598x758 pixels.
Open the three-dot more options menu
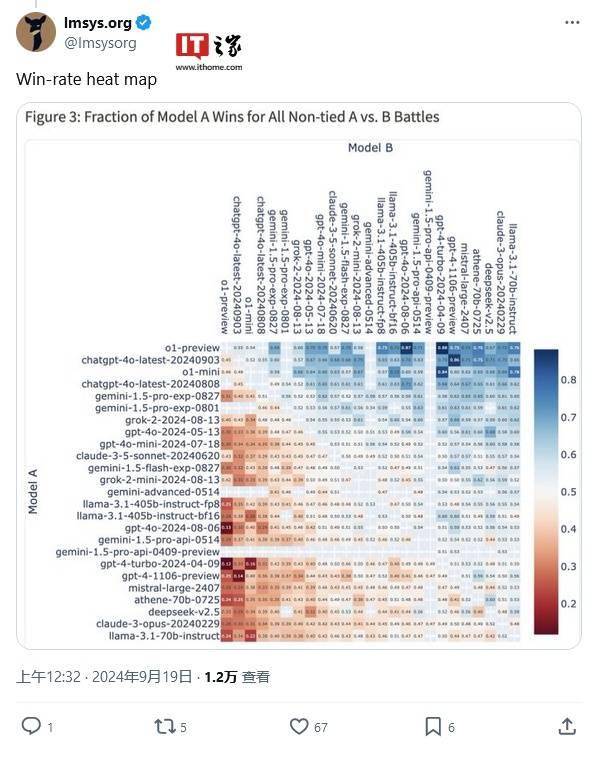tap(572, 22)
